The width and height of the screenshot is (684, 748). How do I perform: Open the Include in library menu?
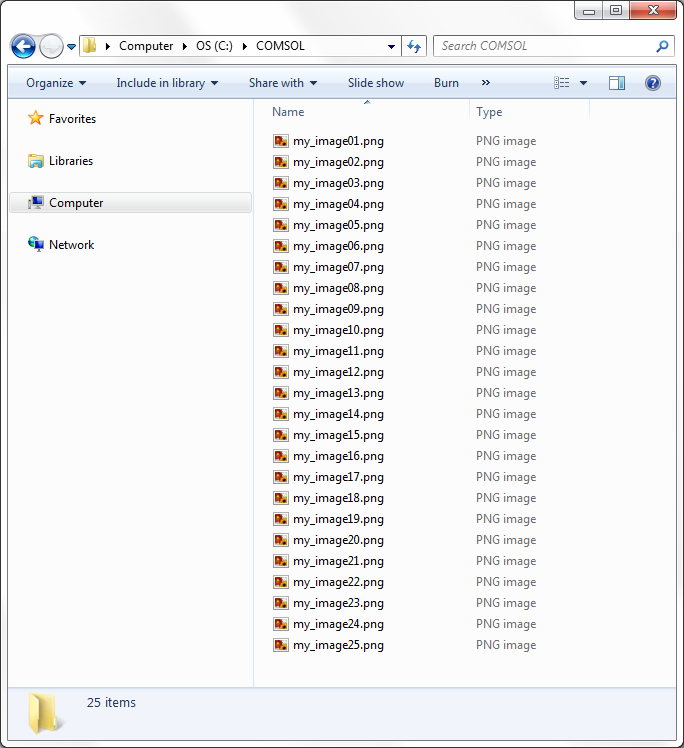167,83
